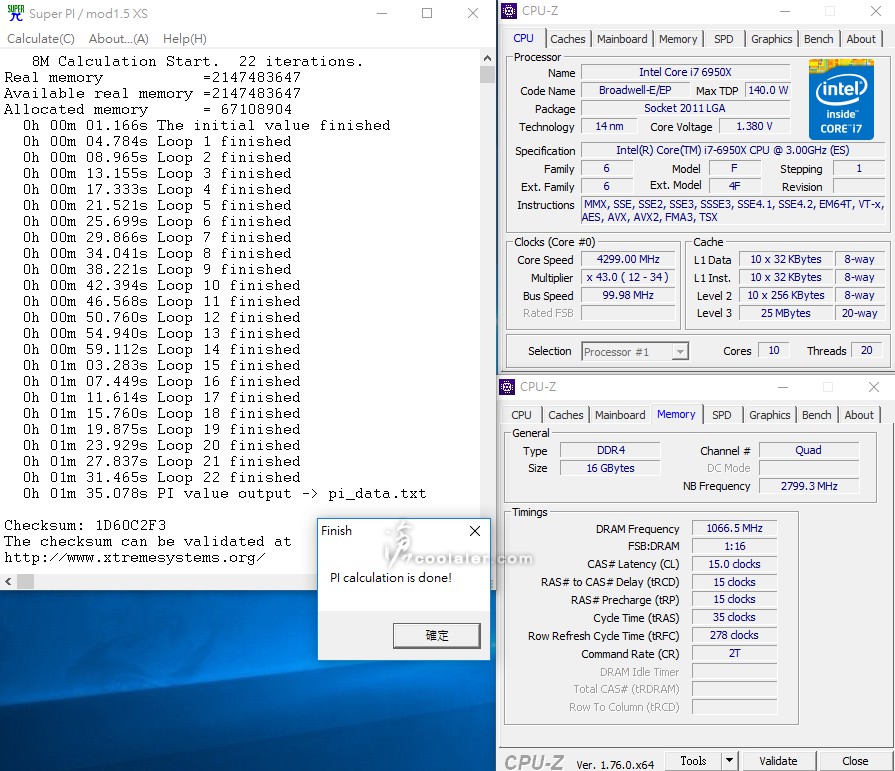Click the Close button in CPU-Z
The width and height of the screenshot is (895, 771).
(x=855, y=761)
